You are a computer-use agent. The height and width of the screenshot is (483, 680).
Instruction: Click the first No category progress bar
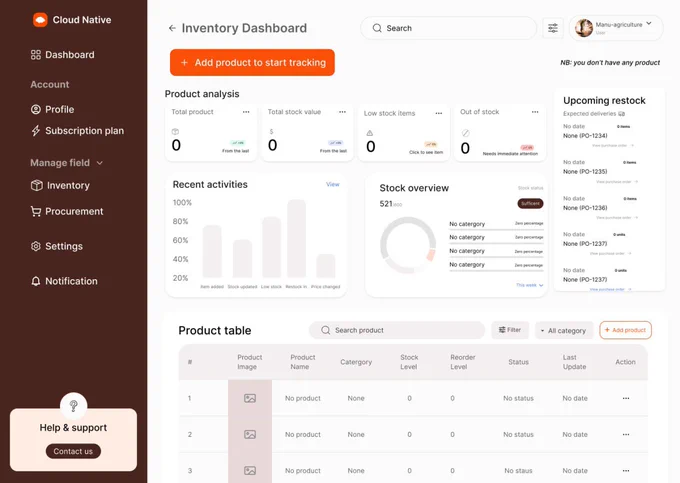click(x=496, y=229)
